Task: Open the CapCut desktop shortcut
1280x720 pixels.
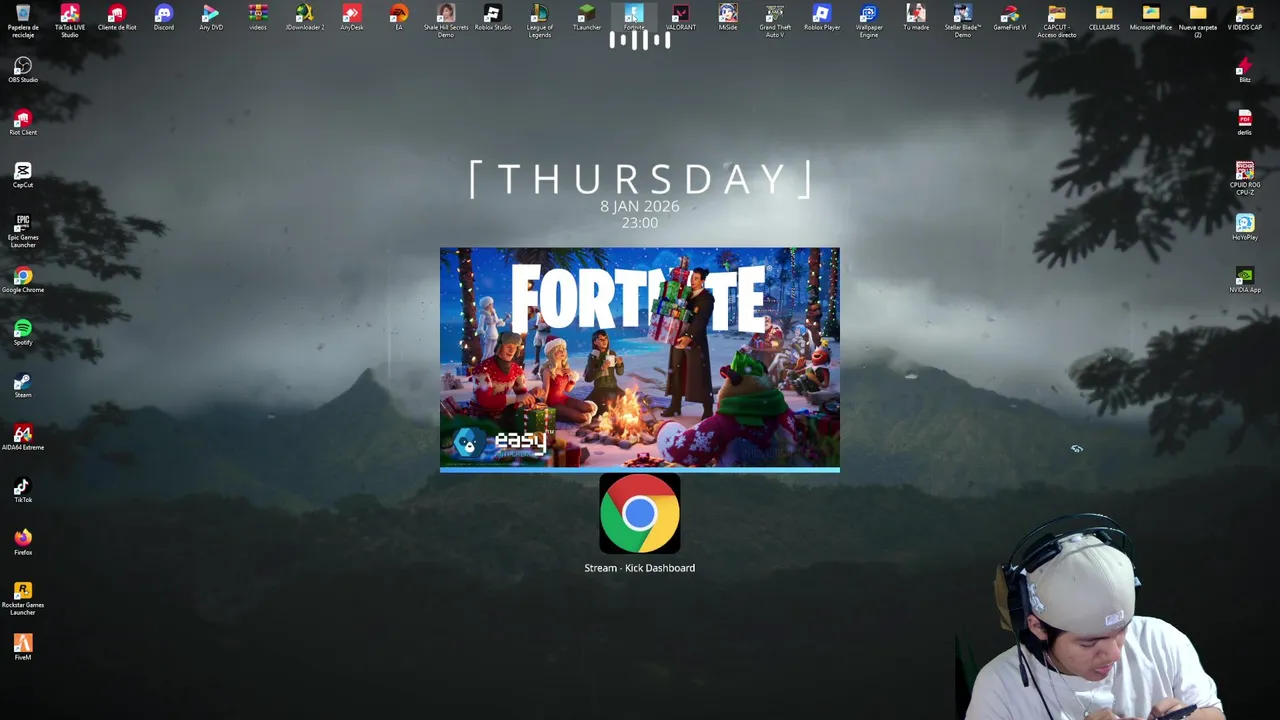Action: (x=23, y=175)
